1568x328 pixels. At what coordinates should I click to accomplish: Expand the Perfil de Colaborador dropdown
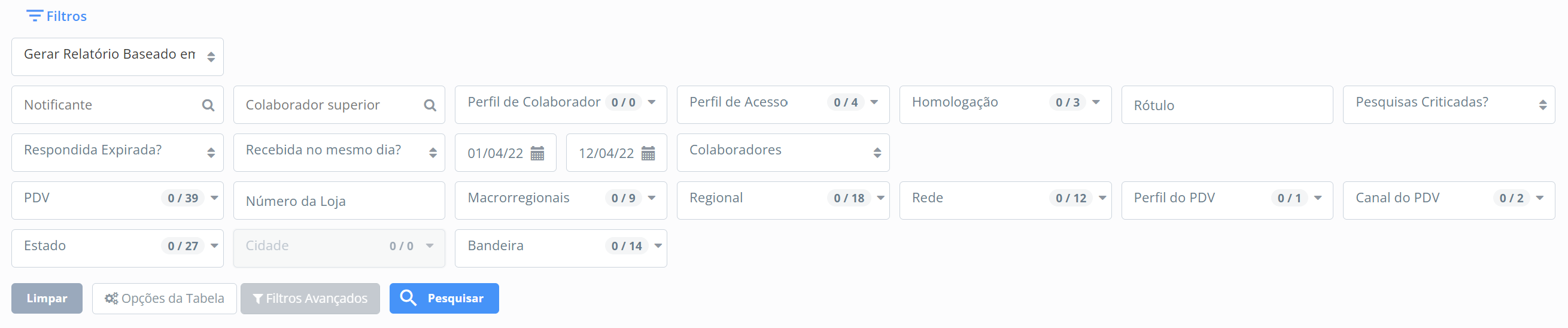(651, 102)
